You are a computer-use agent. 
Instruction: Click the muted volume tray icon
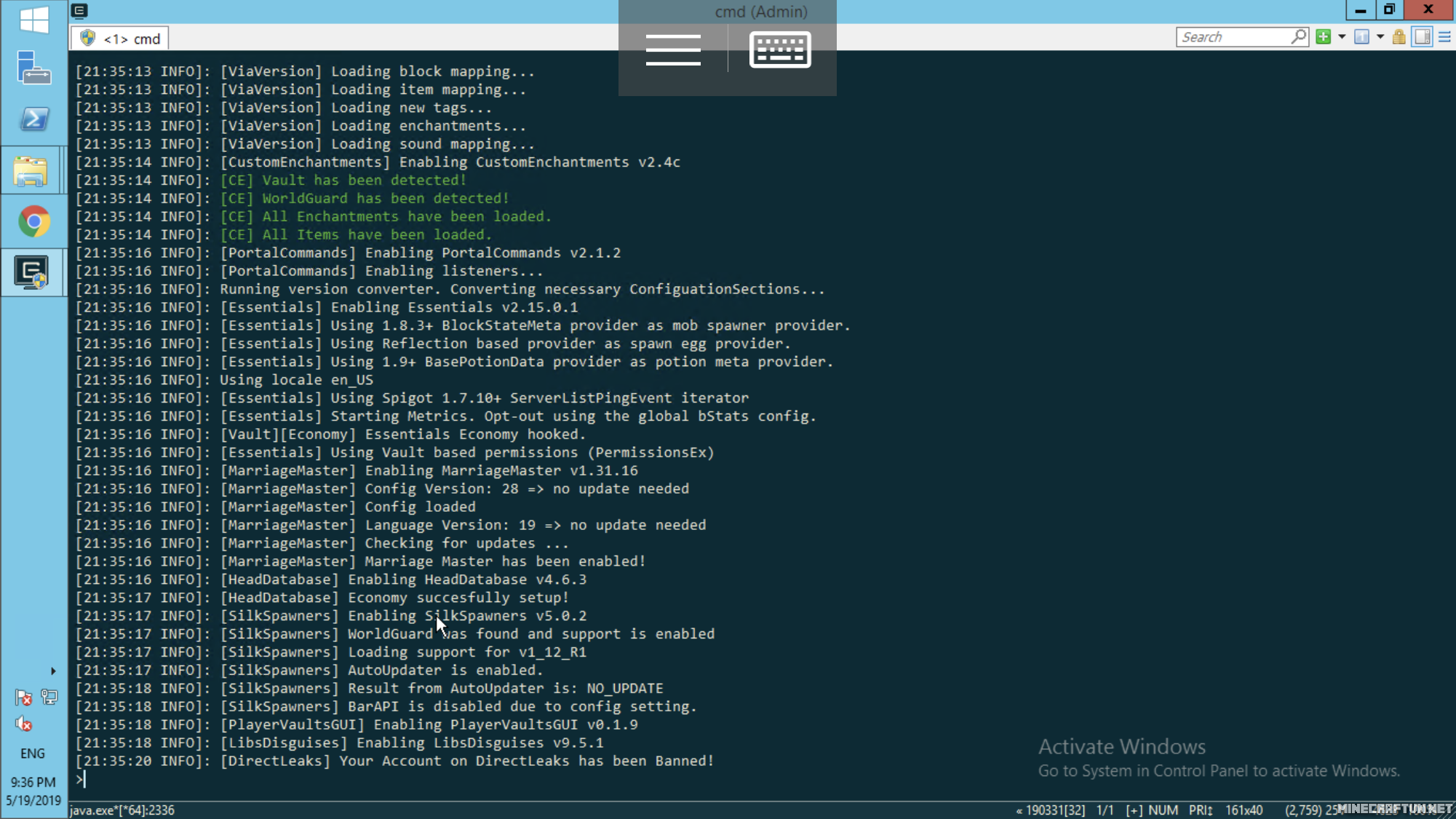pyautogui.click(x=23, y=724)
